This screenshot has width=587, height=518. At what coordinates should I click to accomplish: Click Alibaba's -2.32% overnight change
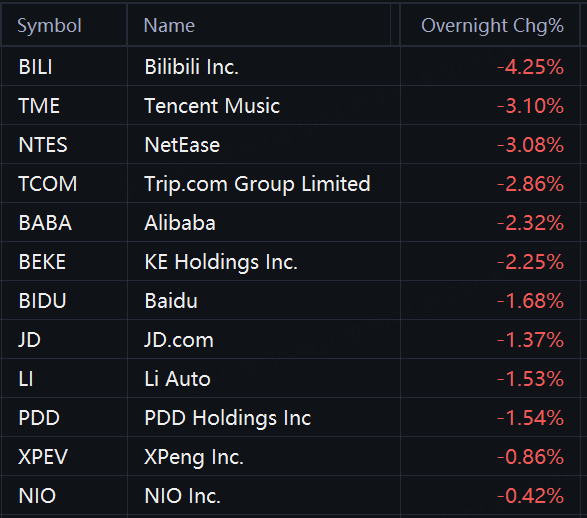530,223
